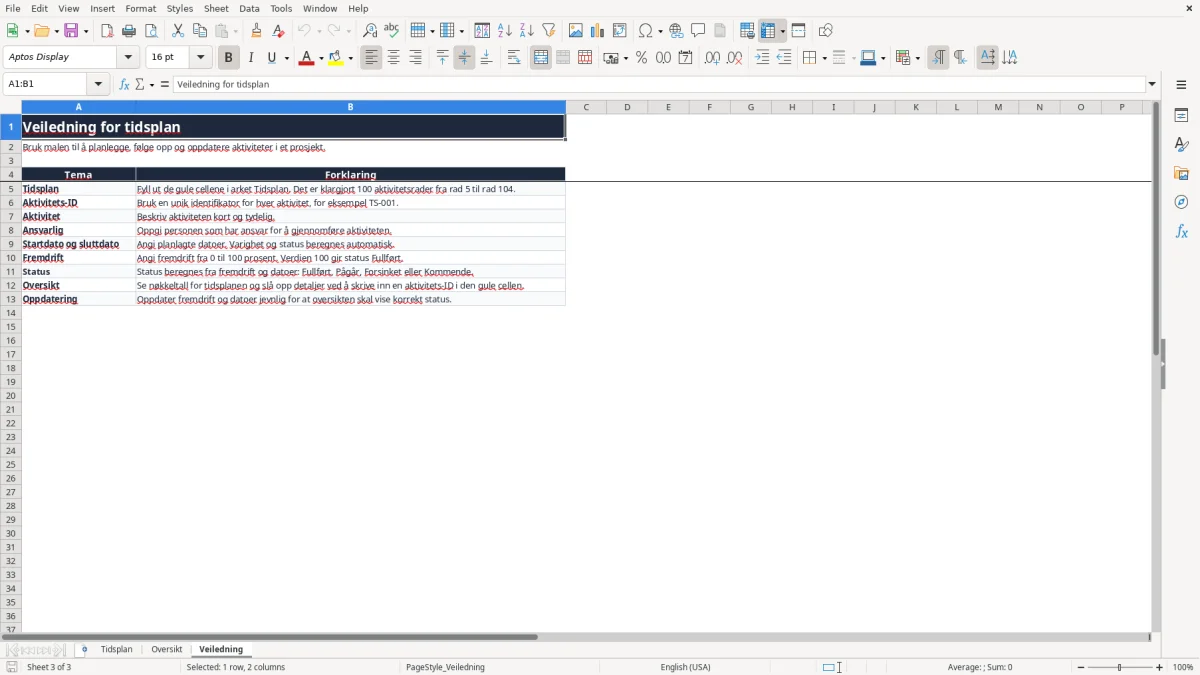Click the formula input line
Screen dimensions: 1200x675
pyautogui.click(x=659, y=85)
